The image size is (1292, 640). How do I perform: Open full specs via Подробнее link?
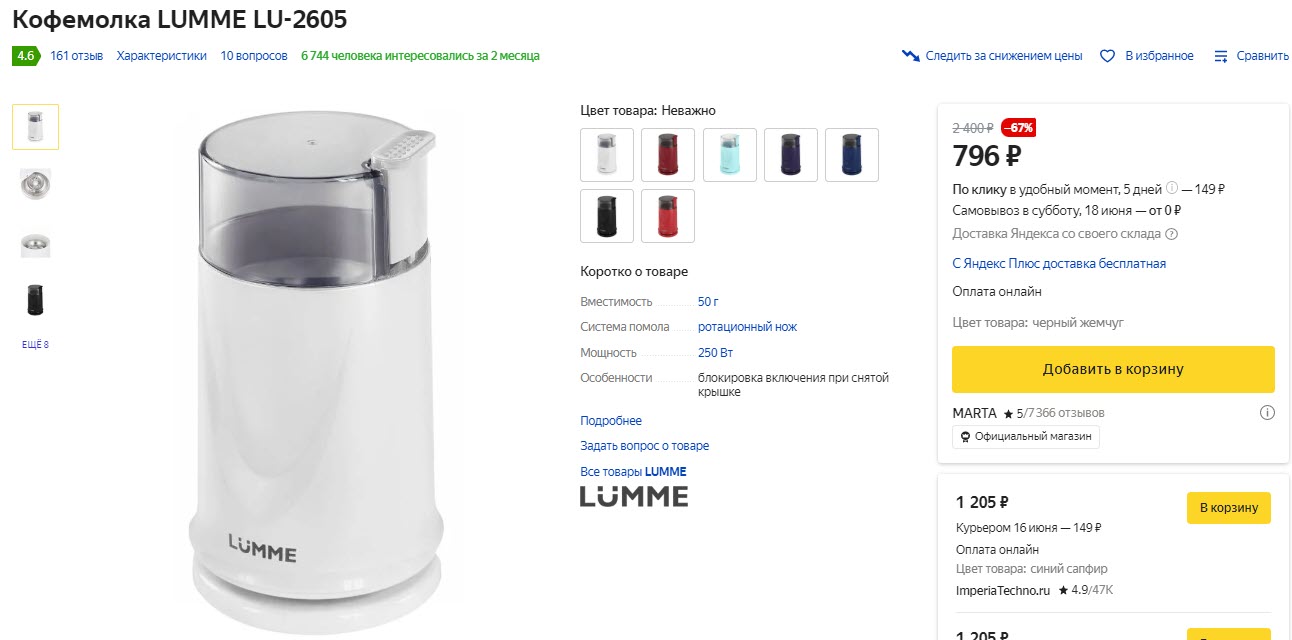pos(610,420)
